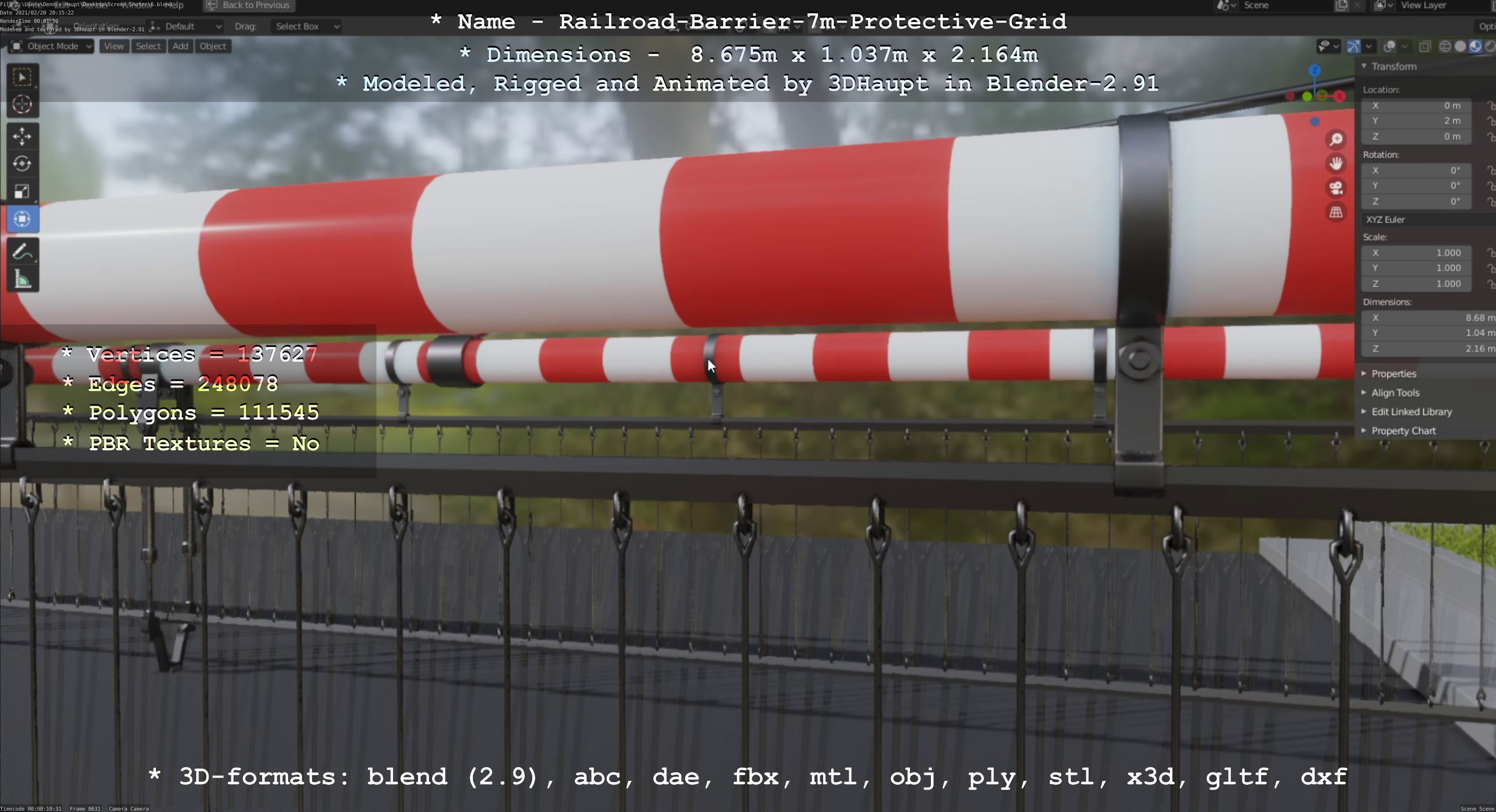Image resolution: width=1496 pixels, height=812 pixels.
Task: Click the Z axis on navigation gizmo
Action: point(1315,70)
